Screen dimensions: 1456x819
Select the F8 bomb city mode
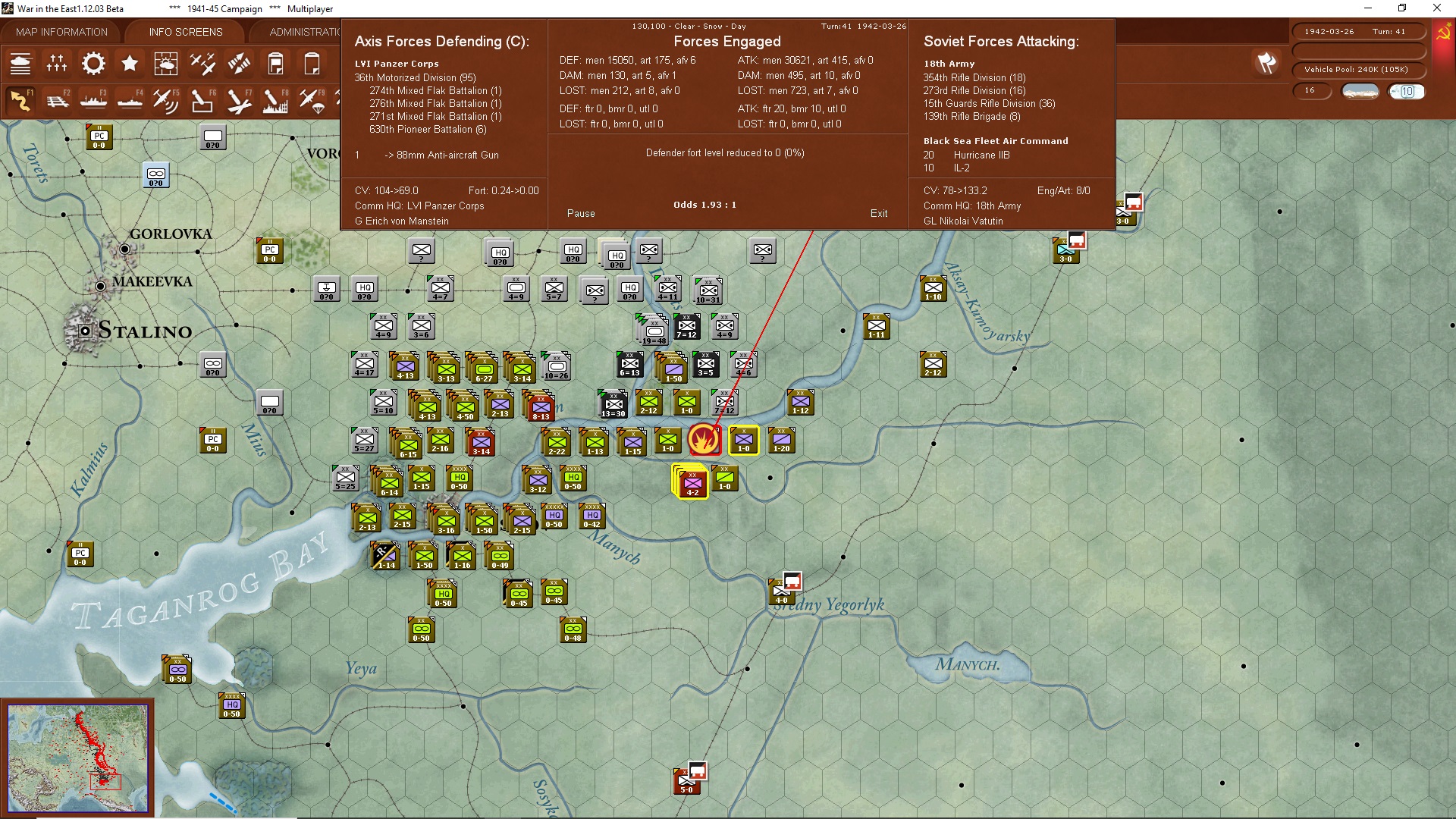pyautogui.click(x=275, y=100)
